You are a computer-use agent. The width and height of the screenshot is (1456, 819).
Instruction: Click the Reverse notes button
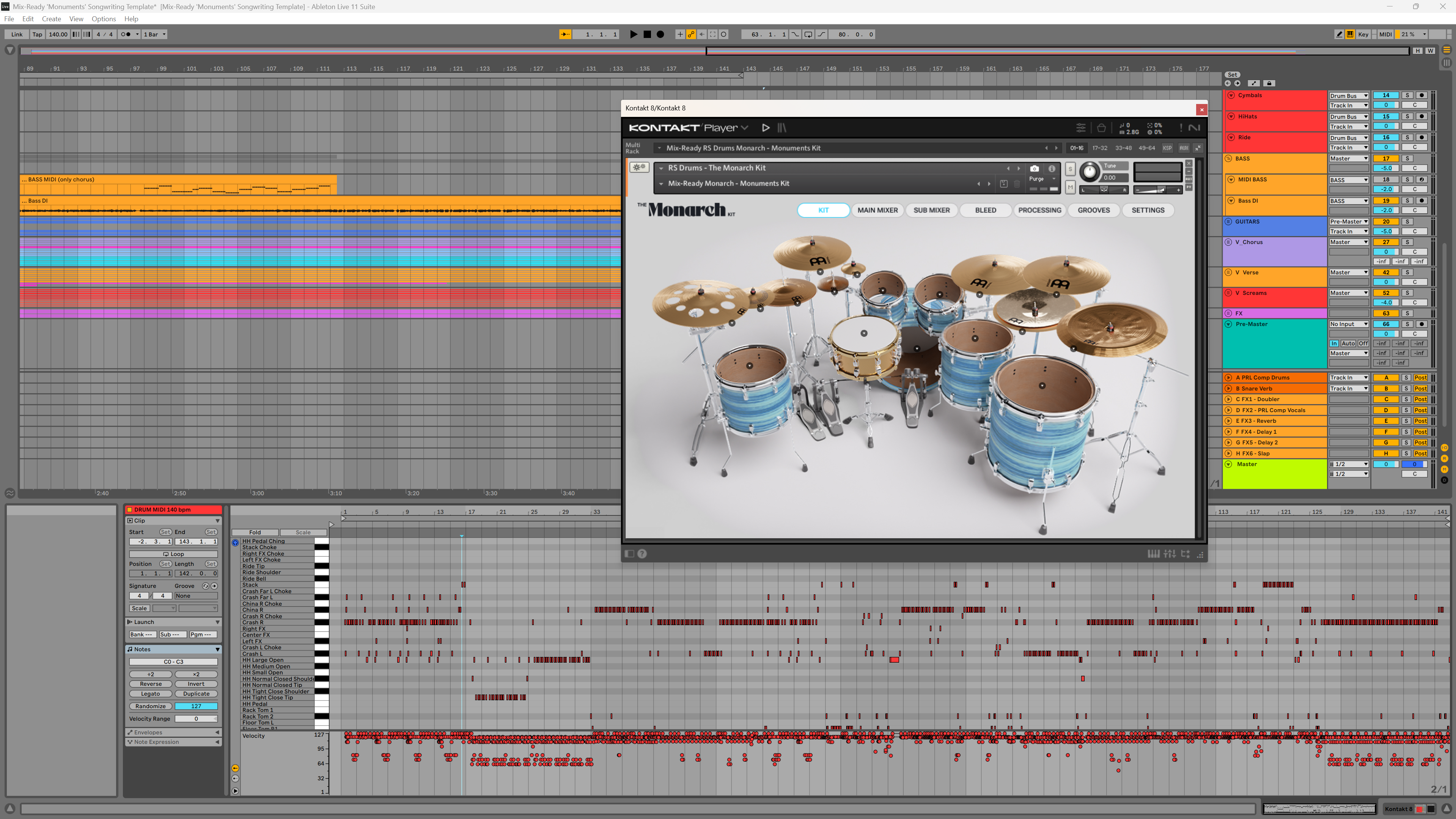[150, 684]
